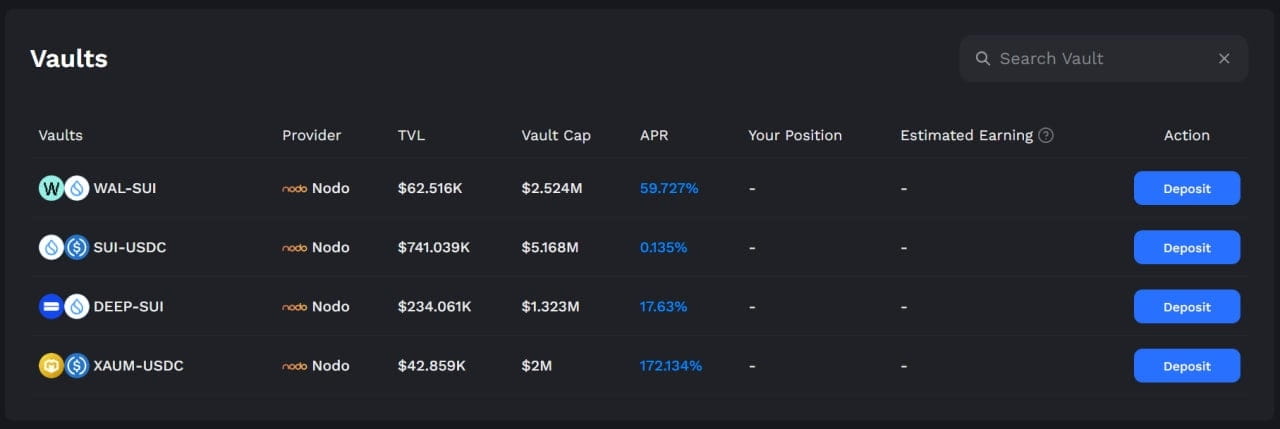Select the DEEP-SUI vault name

click(128, 307)
